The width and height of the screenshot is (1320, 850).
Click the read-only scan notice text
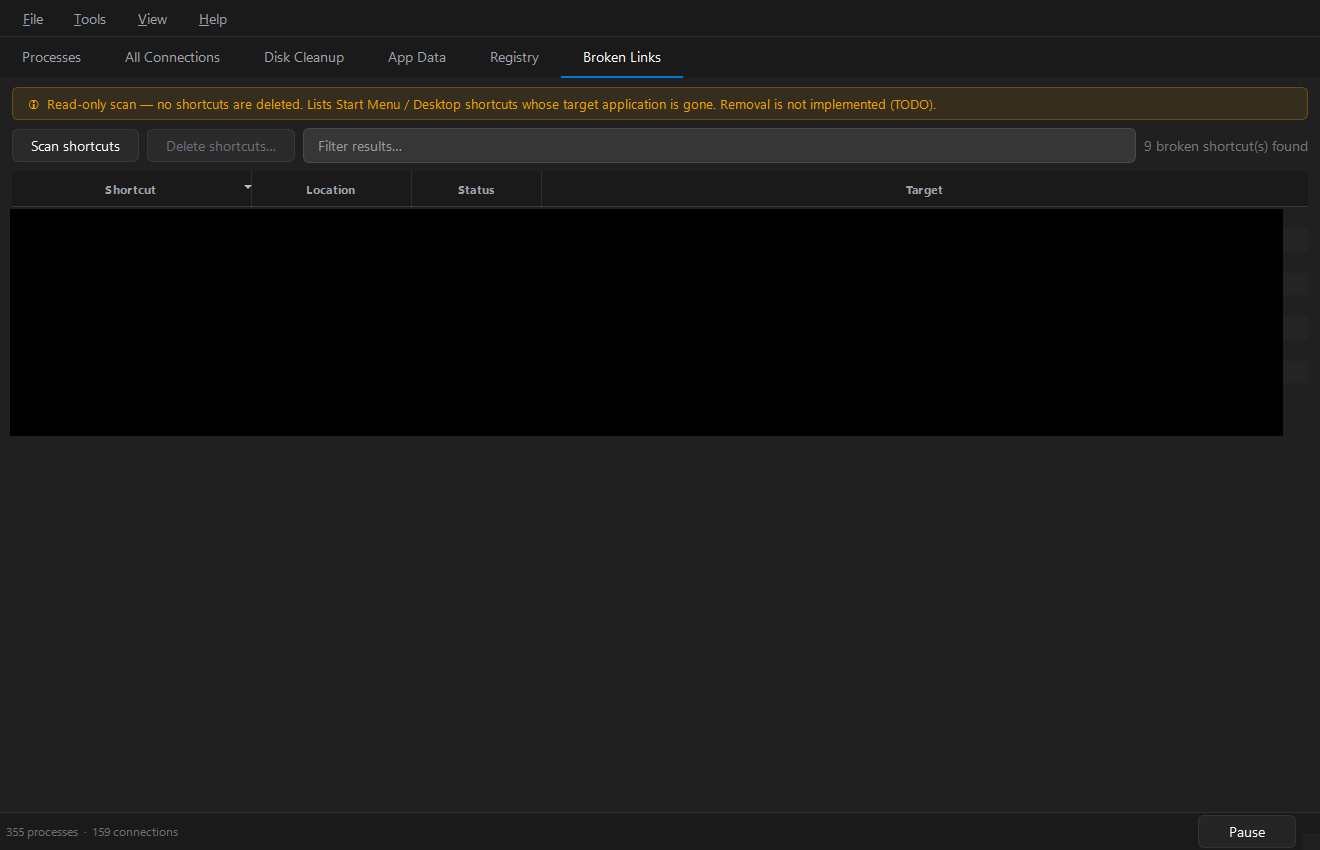[491, 104]
